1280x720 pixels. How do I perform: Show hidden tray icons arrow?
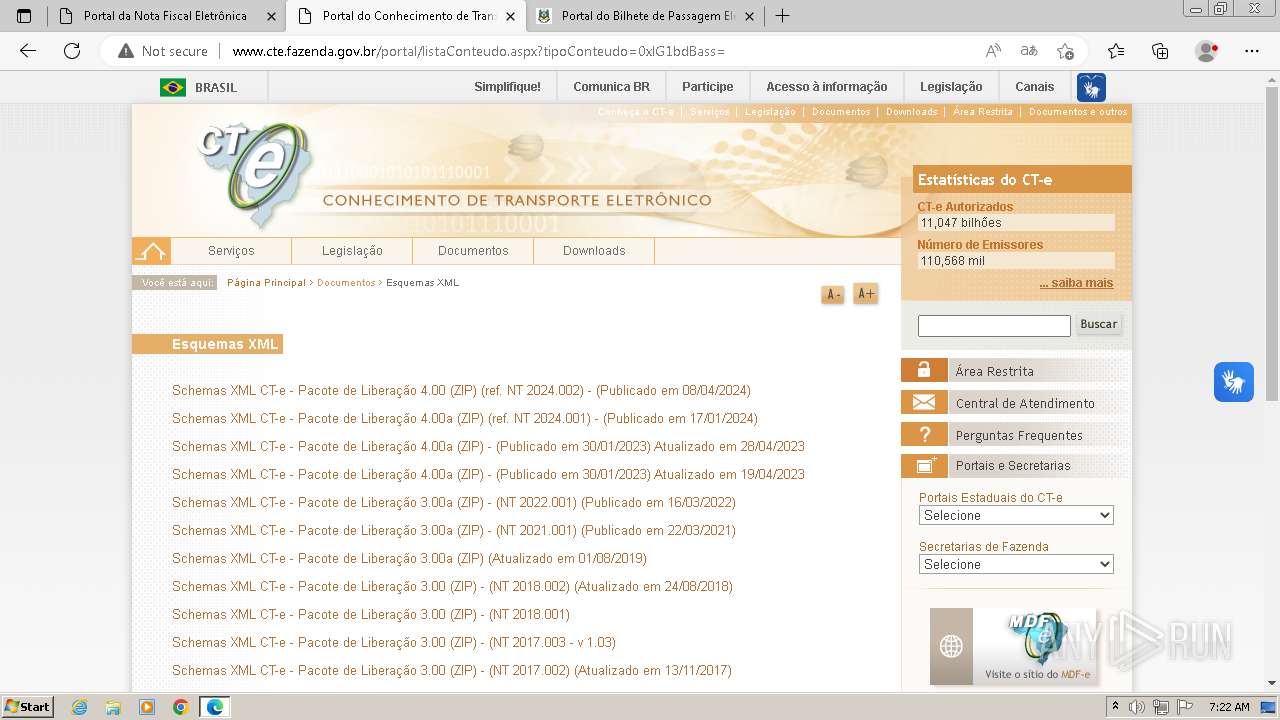[x=1115, y=707]
